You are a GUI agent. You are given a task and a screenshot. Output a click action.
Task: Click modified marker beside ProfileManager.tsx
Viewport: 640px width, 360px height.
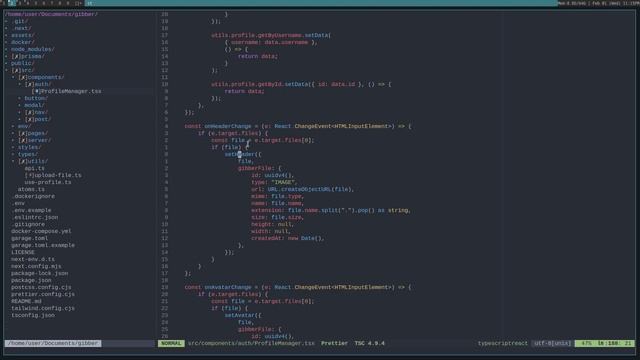pos(36,91)
